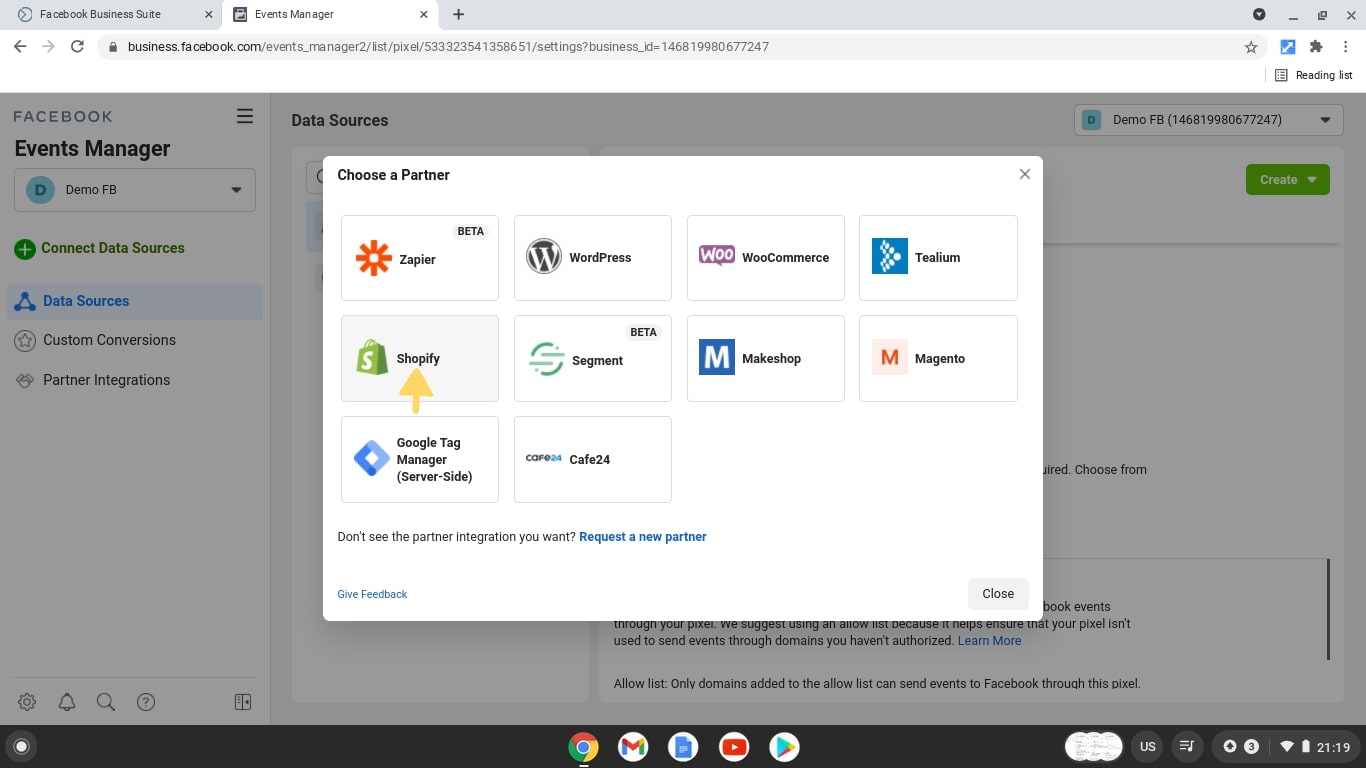Screen dimensions: 1366x768
Task: Launch YouTube from the shelf
Action: [734, 747]
